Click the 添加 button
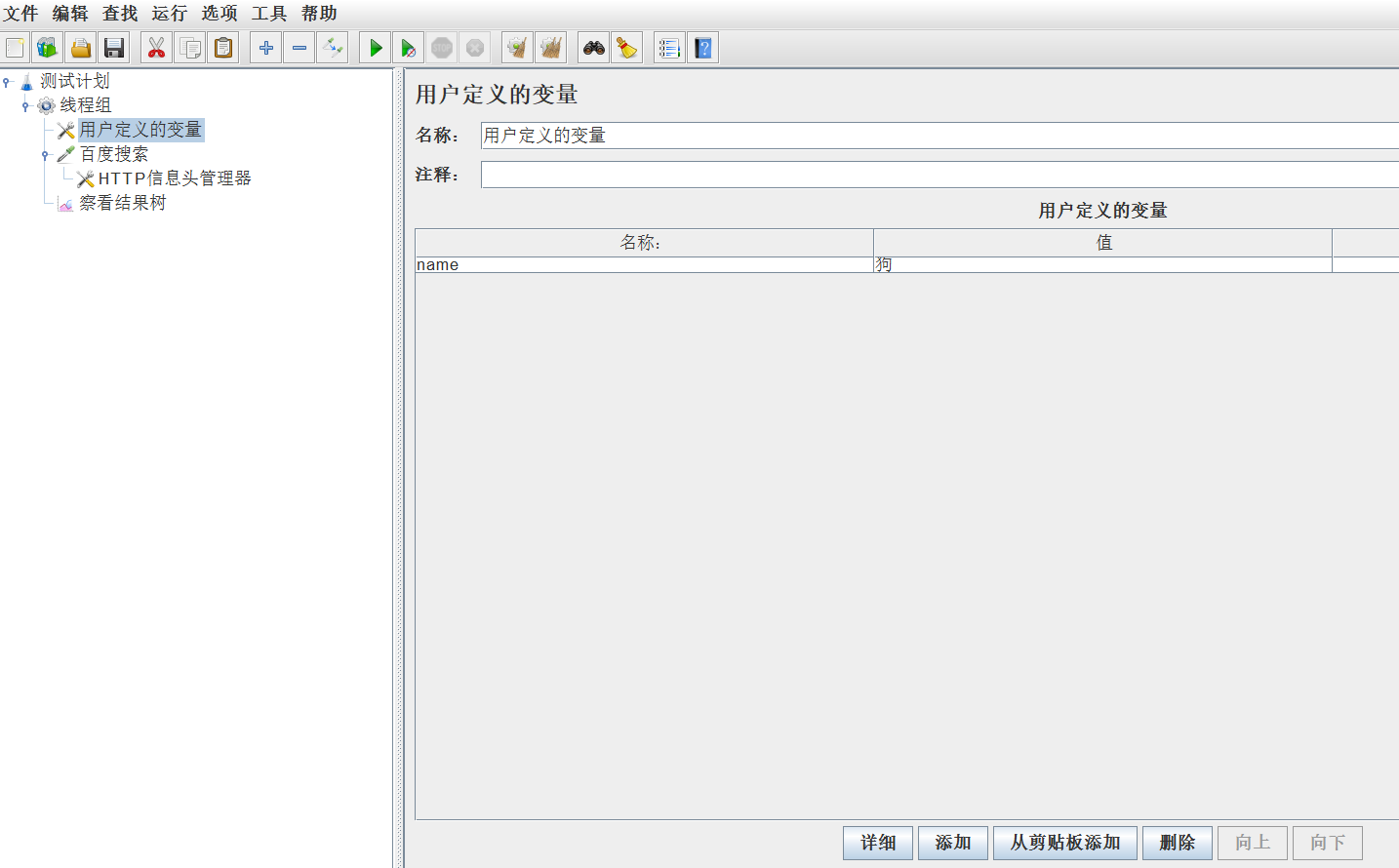This screenshot has width=1399, height=868. pos(953,843)
